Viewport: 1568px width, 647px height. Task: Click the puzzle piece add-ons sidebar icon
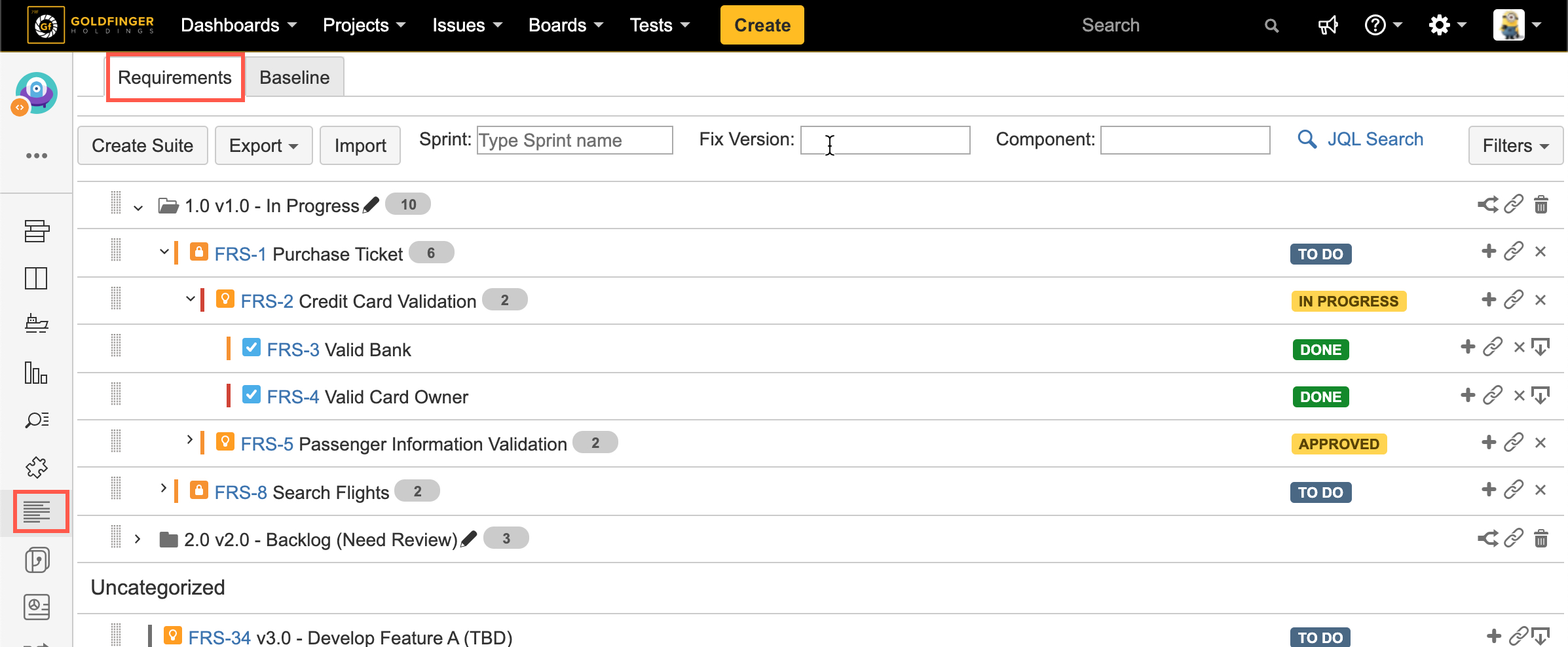(37, 467)
